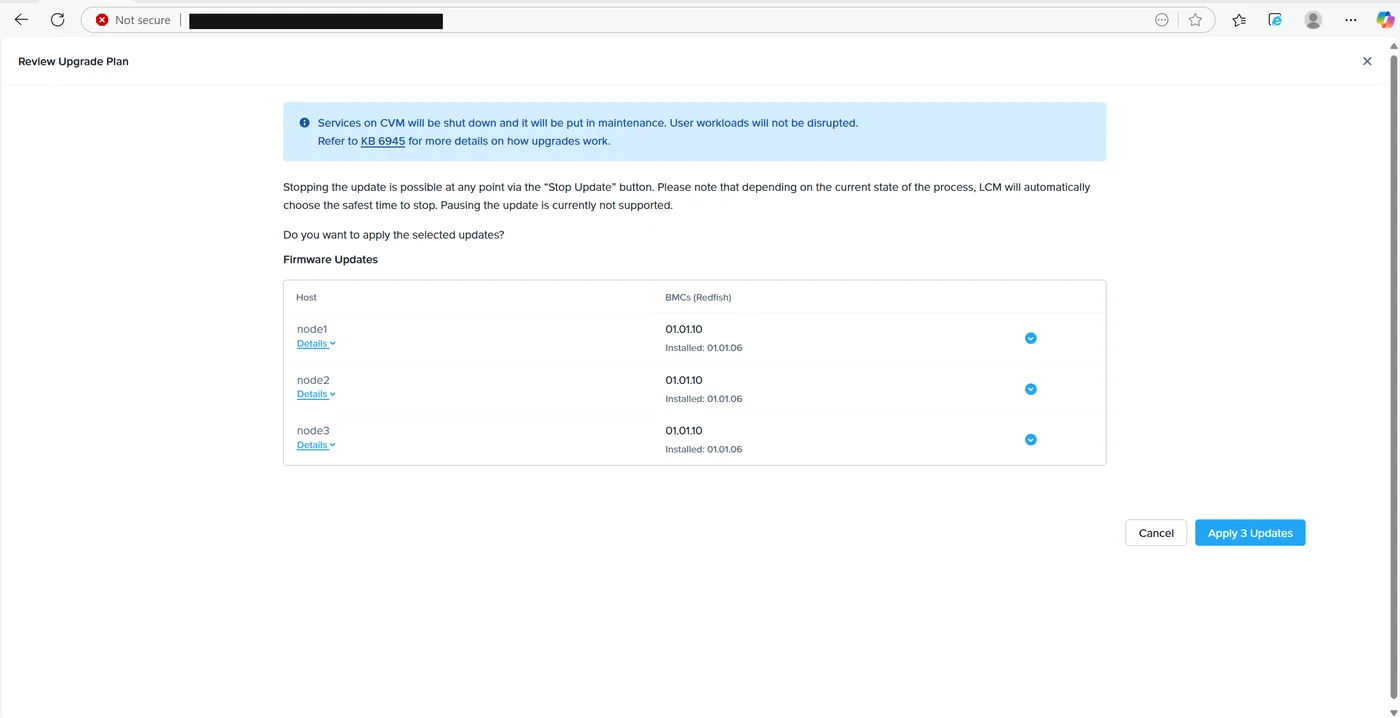
Task: Select the node1 host name
Action: point(312,329)
